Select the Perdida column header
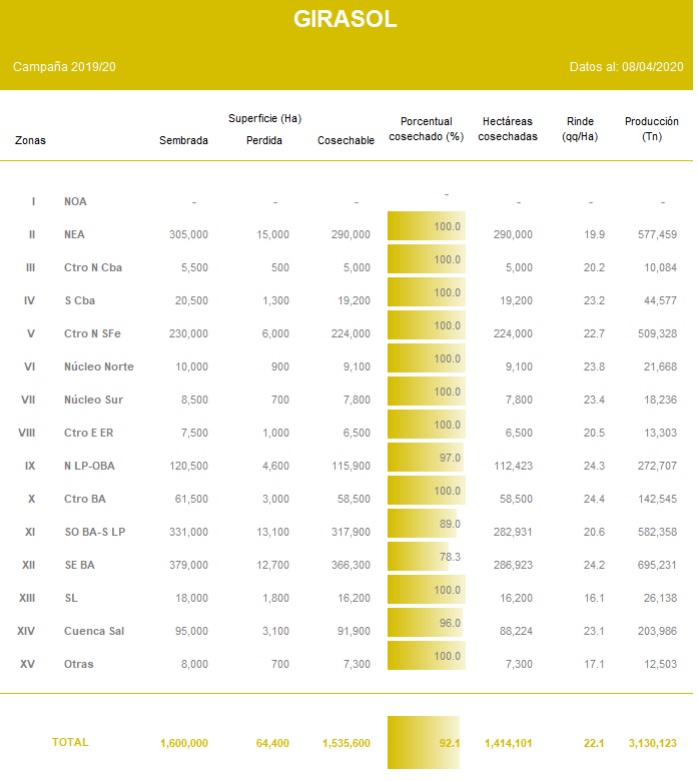Screen dimensions: 698x781 264,141
